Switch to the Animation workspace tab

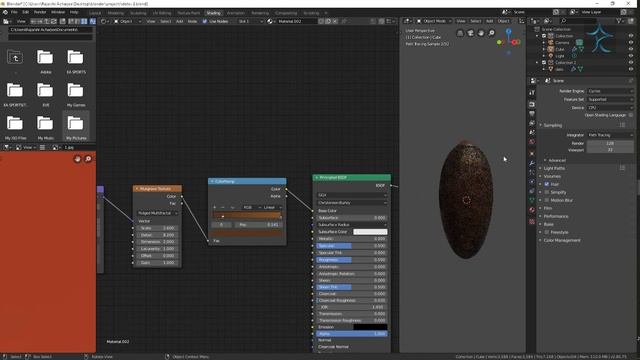tap(236, 13)
